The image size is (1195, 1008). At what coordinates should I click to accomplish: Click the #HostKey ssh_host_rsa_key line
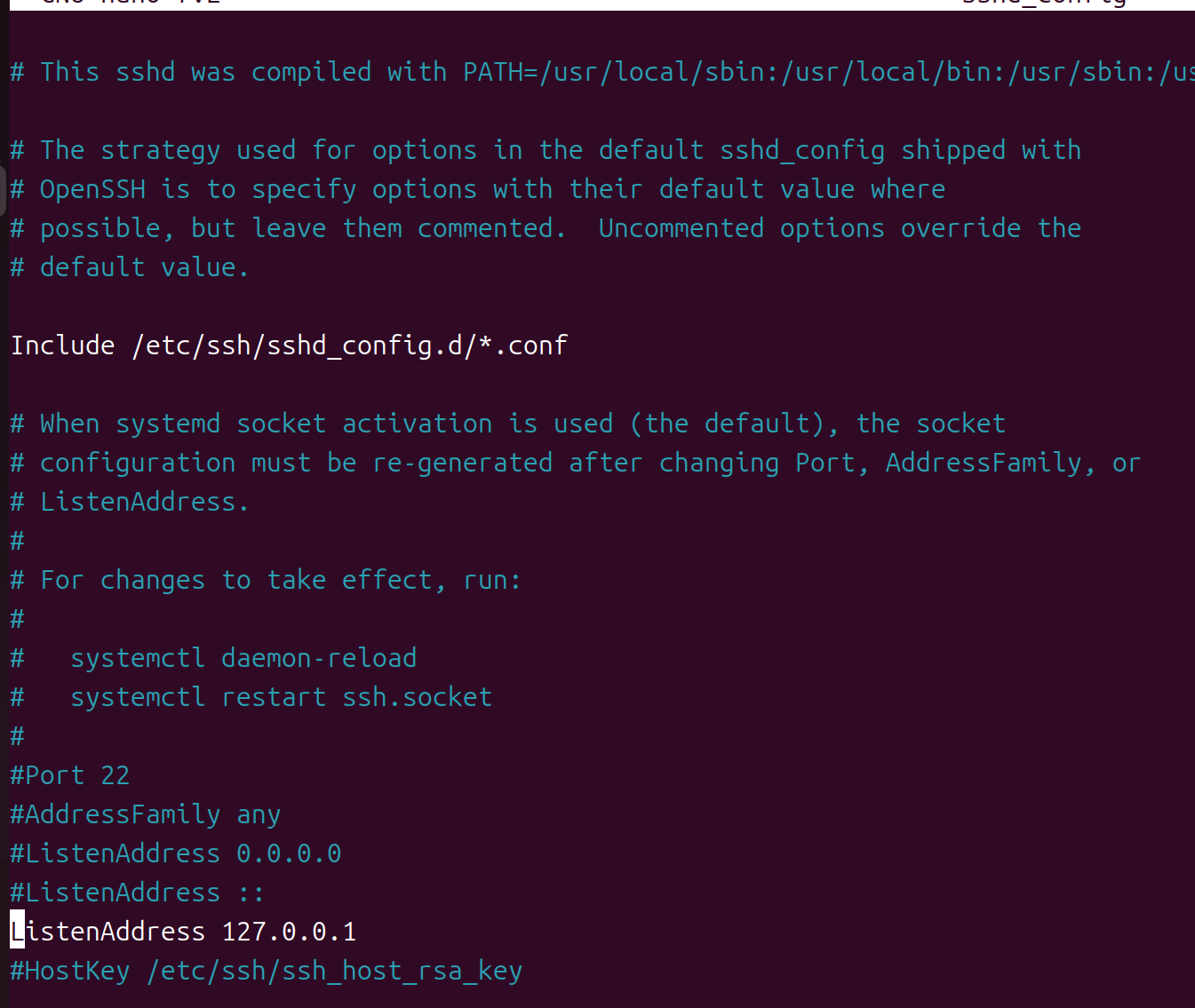tap(267, 971)
